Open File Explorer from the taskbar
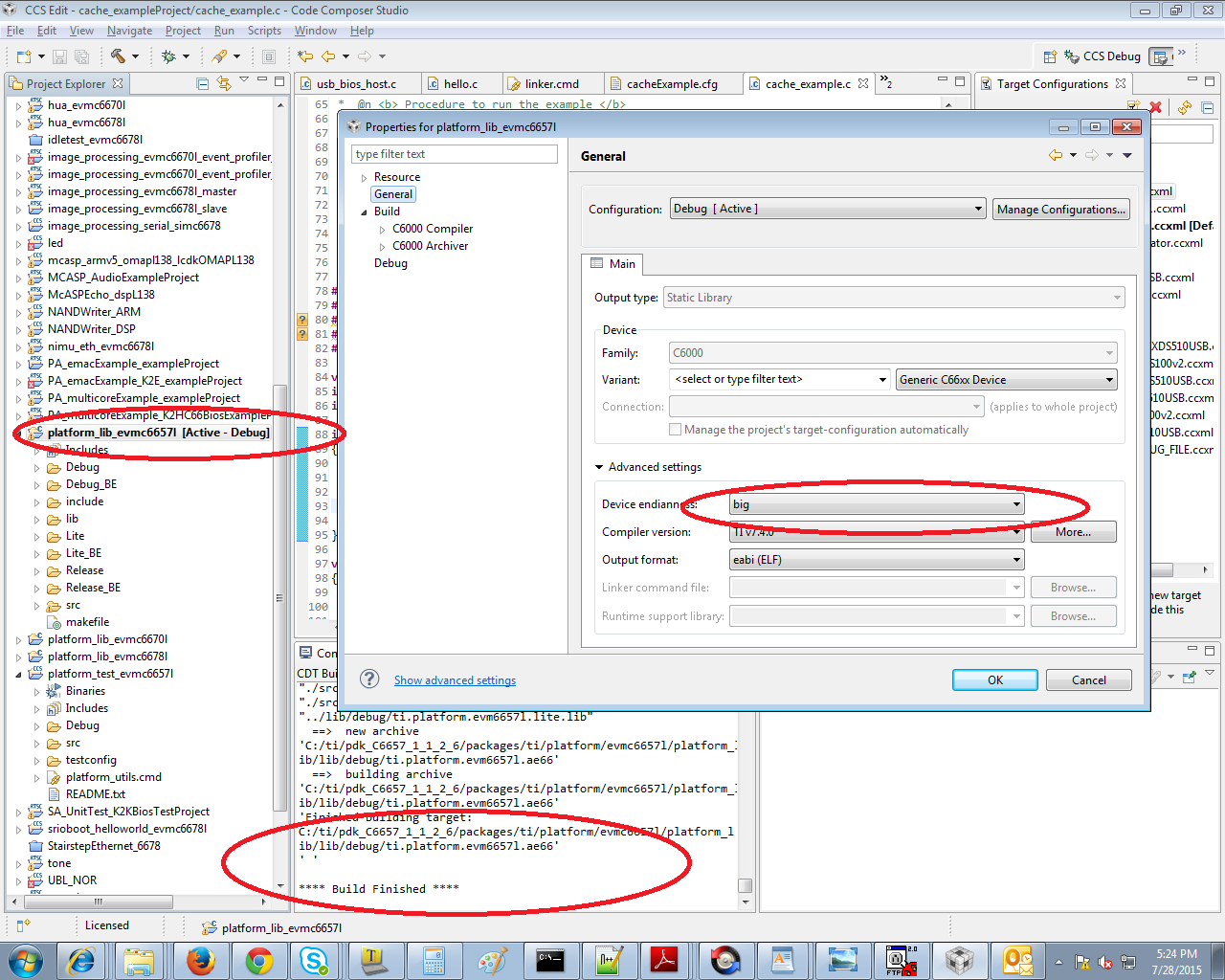 coord(139,960)
